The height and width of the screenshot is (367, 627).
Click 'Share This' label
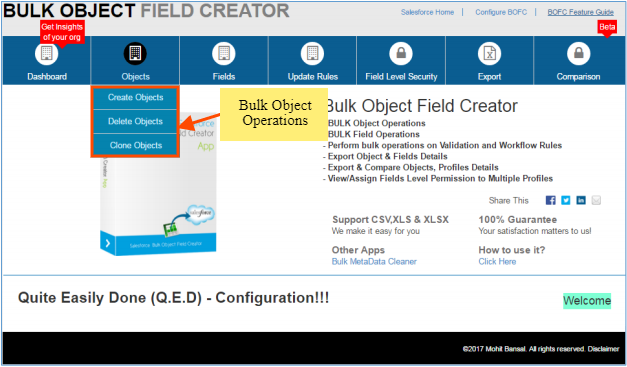click(x=508, y=201)
